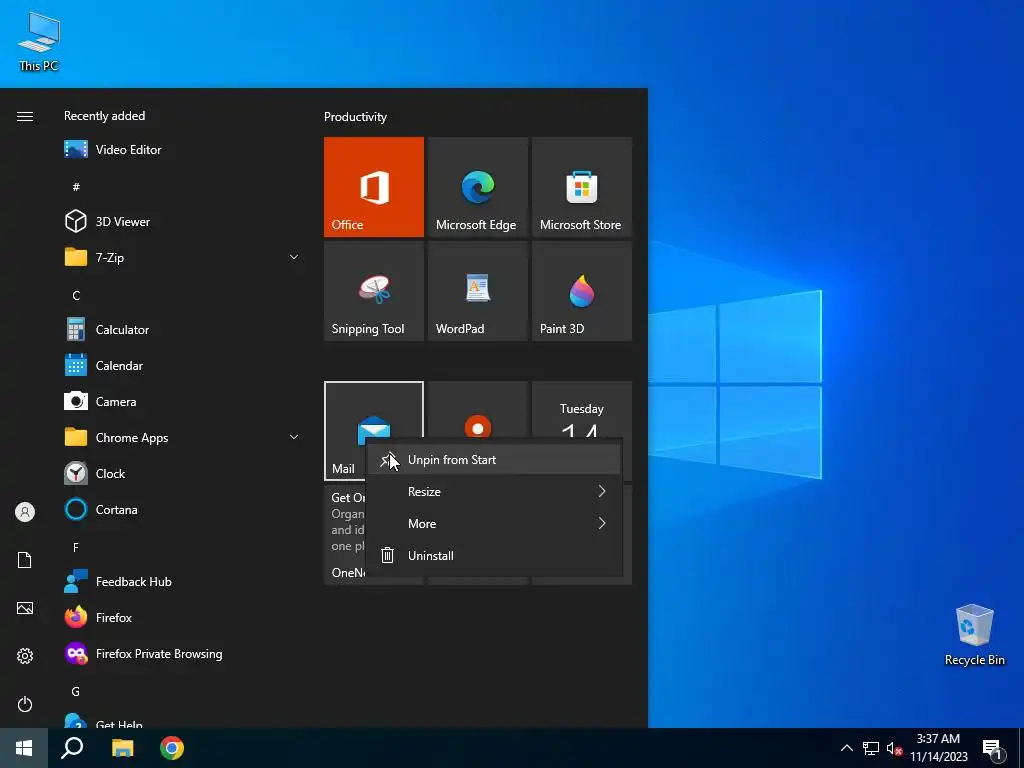Open Settings gear in Start sidebar
This screenshot has height=768, width=1024.
pos(25,656)
